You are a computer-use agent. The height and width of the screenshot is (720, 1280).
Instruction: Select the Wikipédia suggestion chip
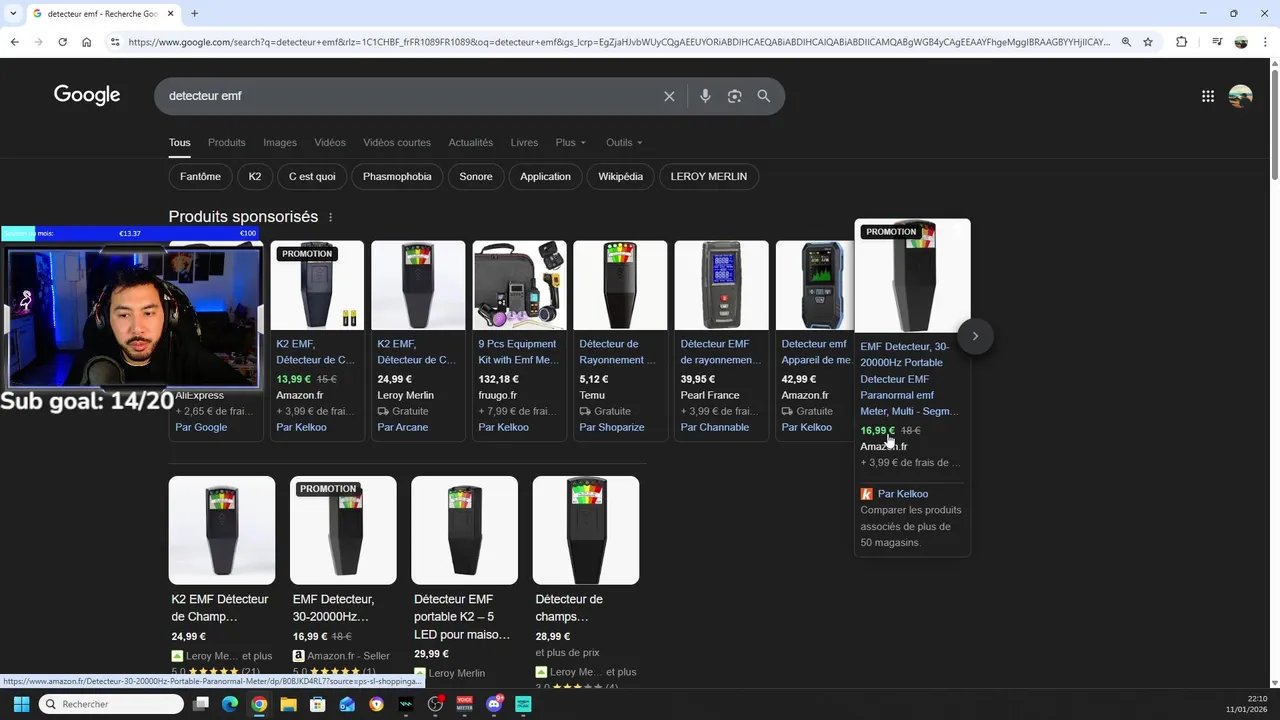[621, 177]
